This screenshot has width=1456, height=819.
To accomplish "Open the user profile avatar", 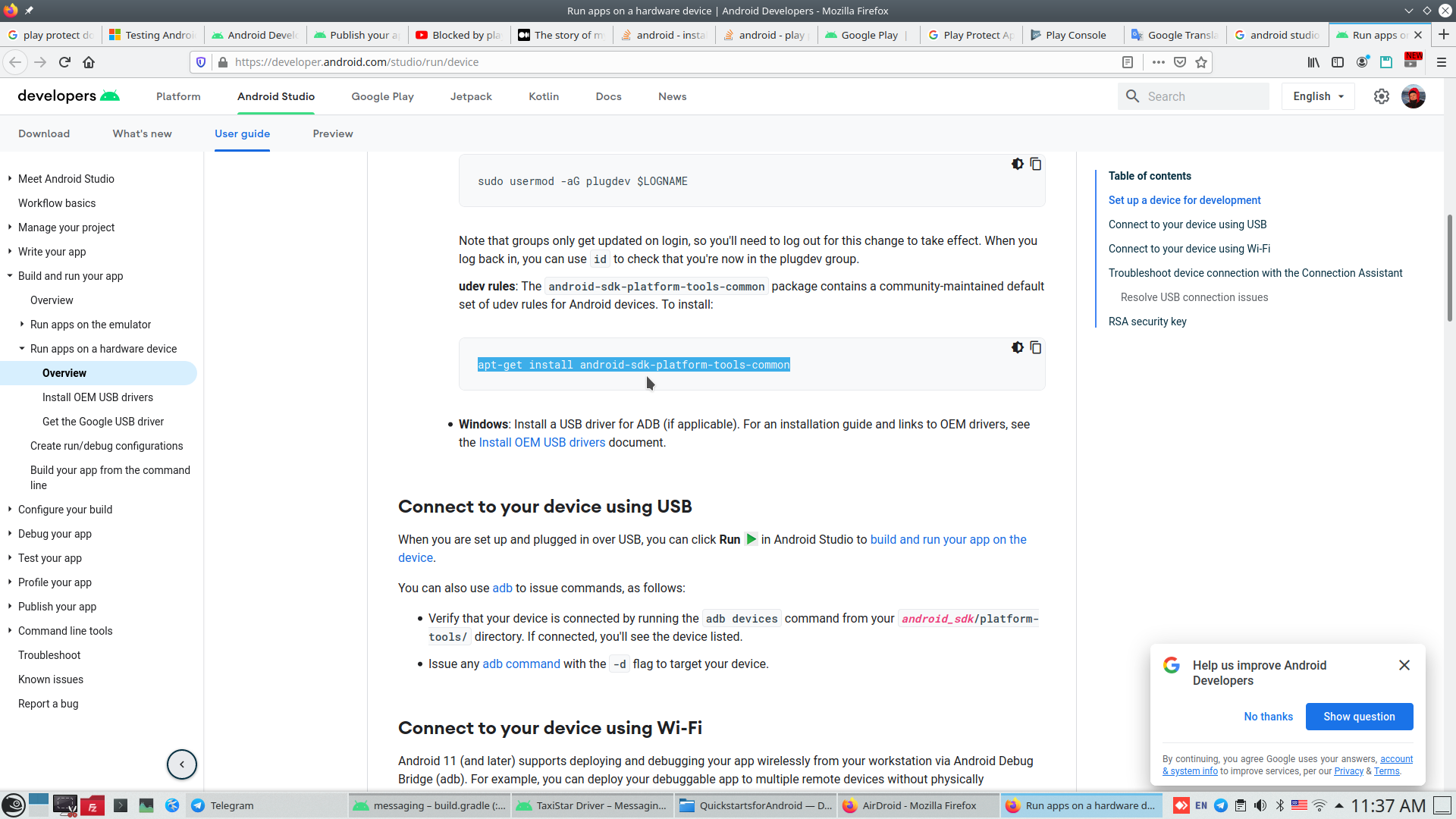I will pyautogui.click(x=1413, y=96).
